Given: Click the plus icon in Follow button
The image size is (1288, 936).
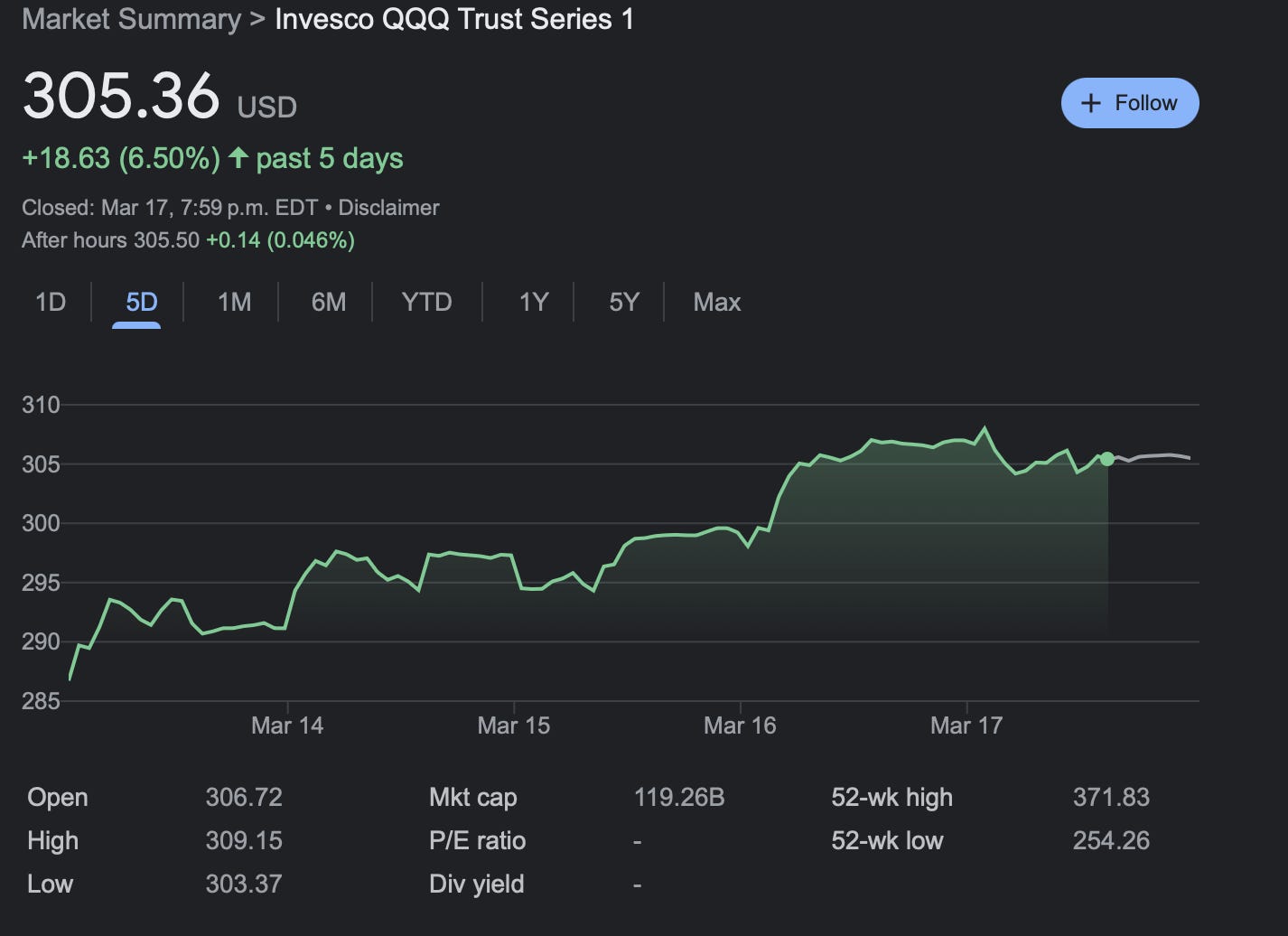Looking at the screenshot, I should [1091, 103].
